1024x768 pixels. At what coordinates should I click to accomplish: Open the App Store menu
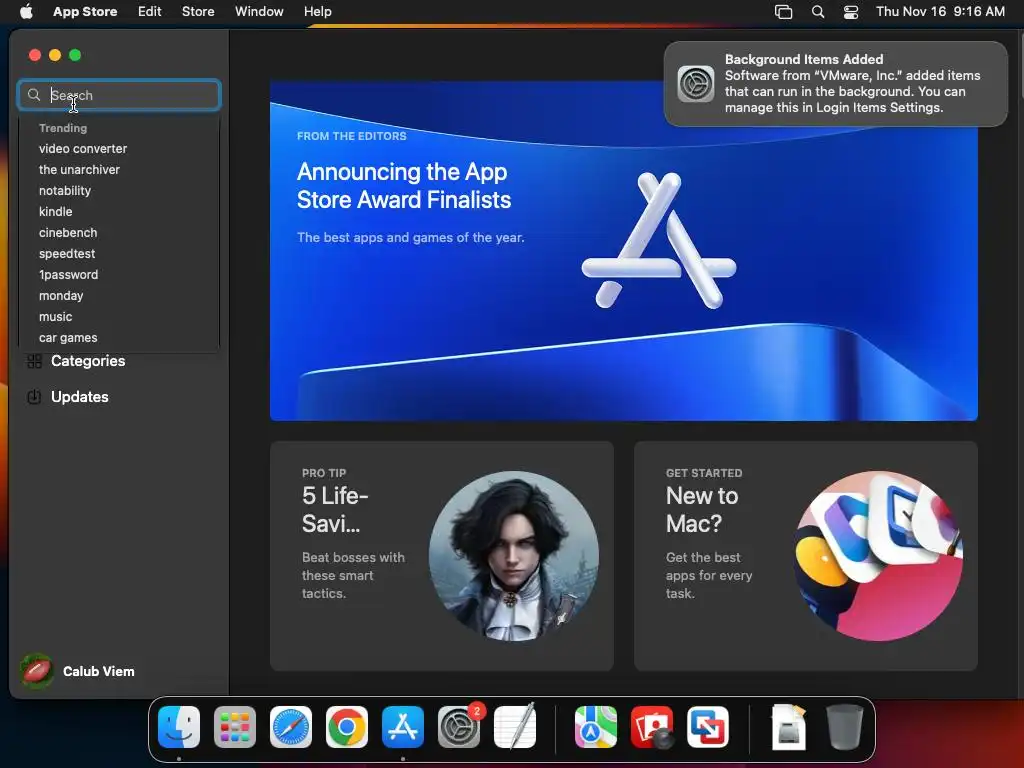tap(85, 11)
